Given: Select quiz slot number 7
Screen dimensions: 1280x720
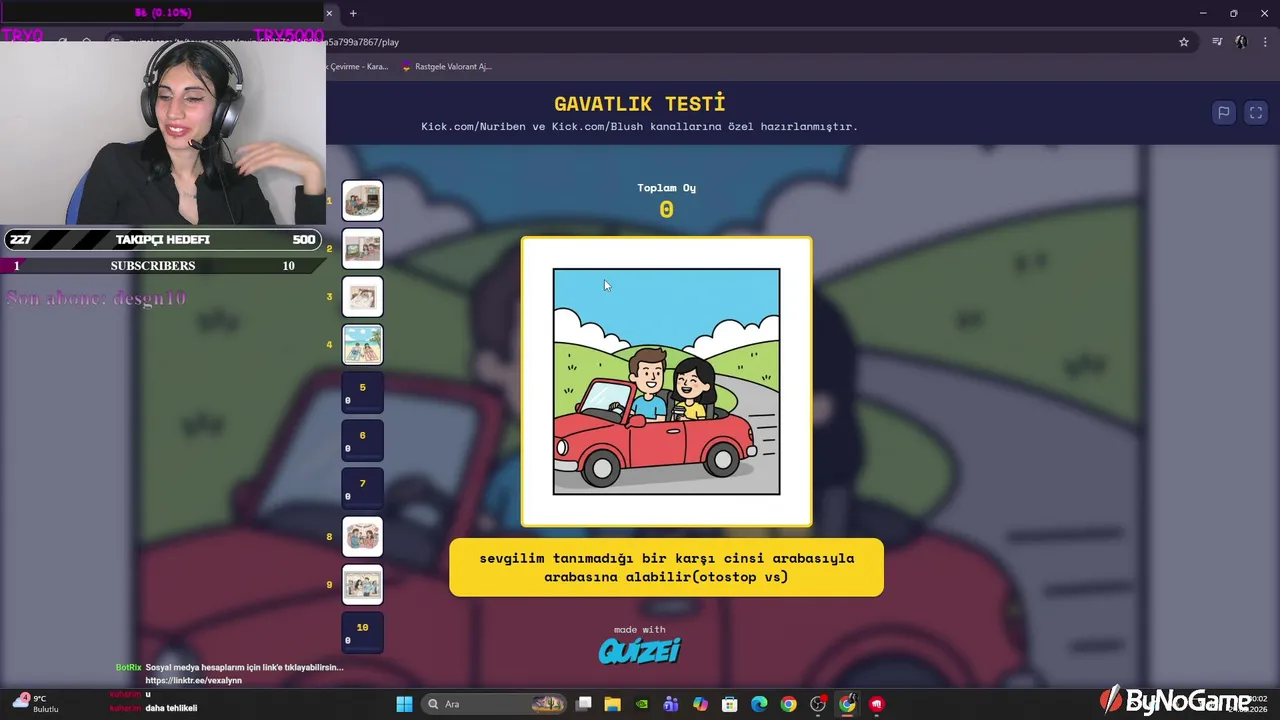Looking at the screenshot, I should click(363, 489).
